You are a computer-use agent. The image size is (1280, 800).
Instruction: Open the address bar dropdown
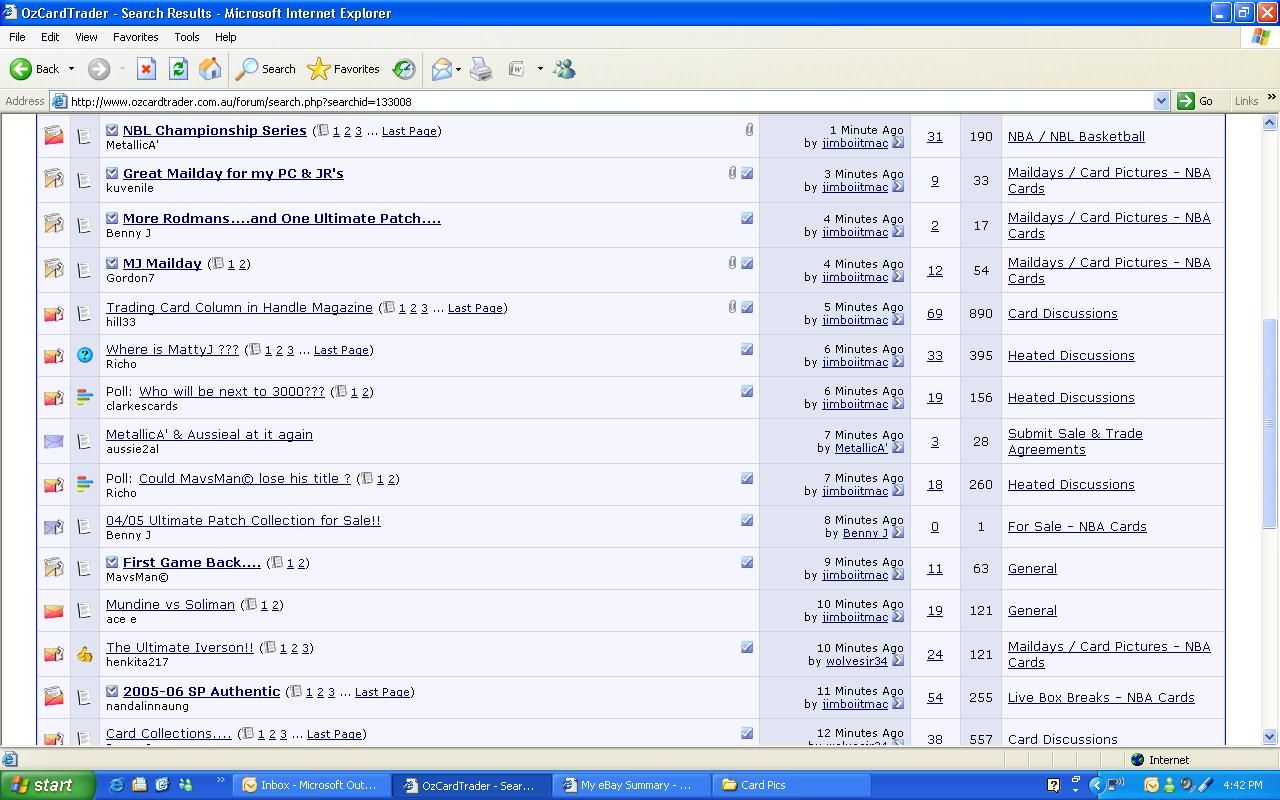coord(1161,101)
